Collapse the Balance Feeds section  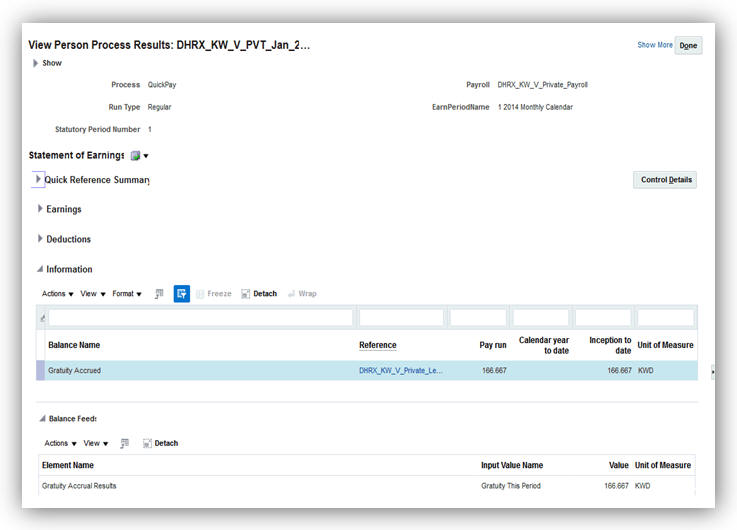[x=42, y=418]
